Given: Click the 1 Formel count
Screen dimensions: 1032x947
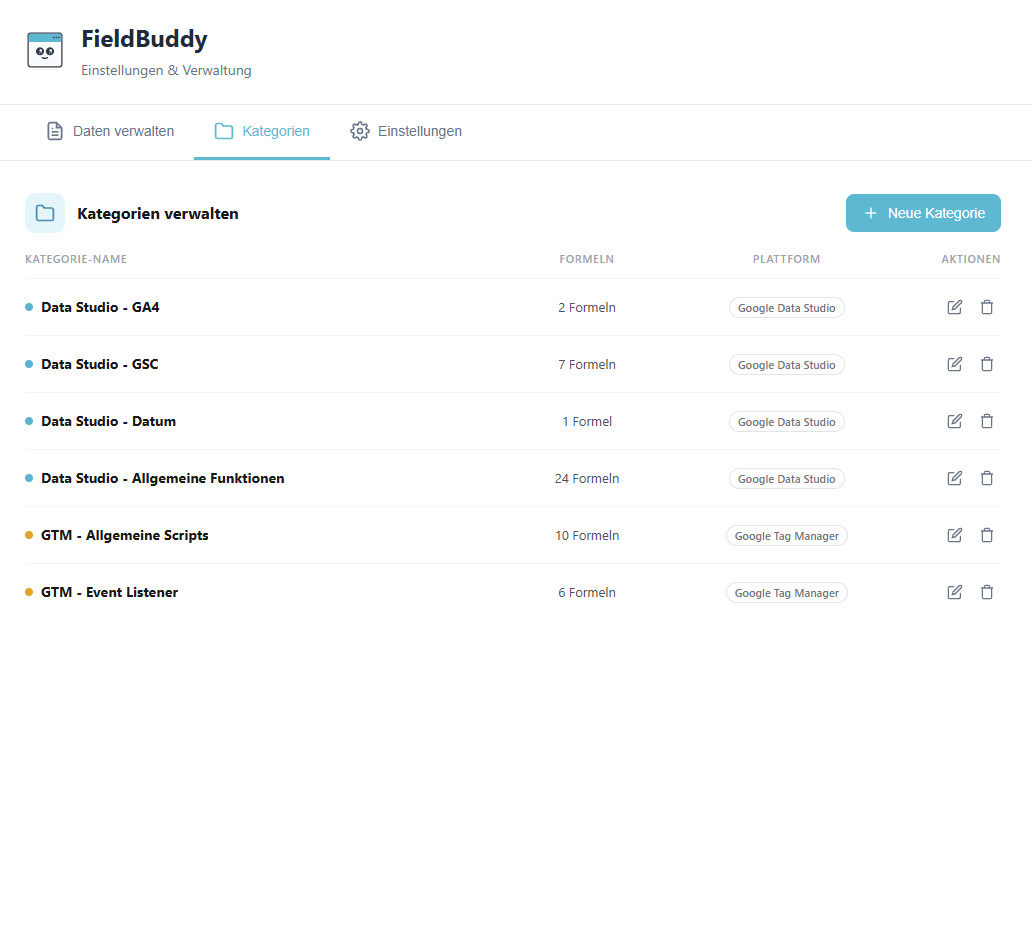Looking at the screenshot, I should 587,421.
